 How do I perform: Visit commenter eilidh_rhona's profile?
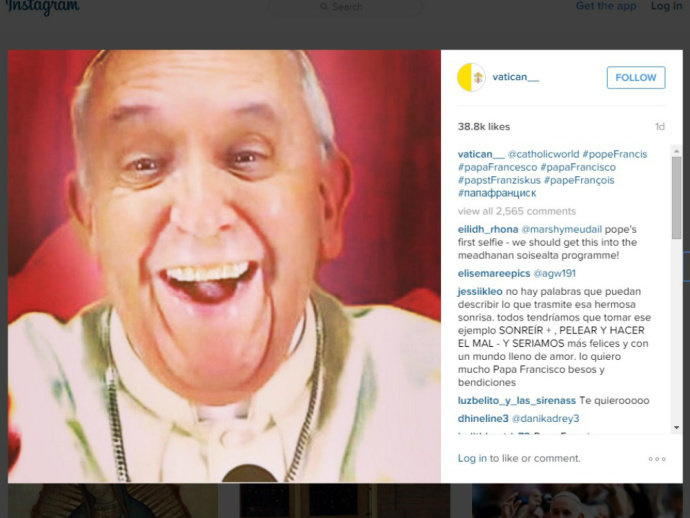click(486, 229)
